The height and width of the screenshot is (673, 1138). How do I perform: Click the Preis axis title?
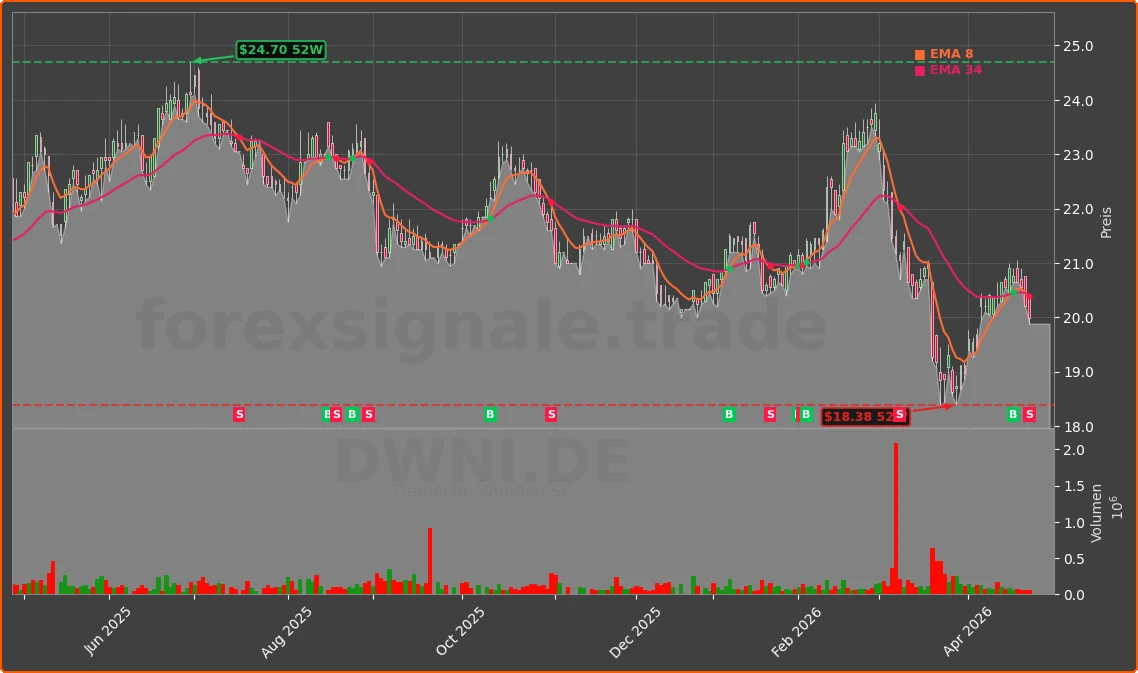click(x=1106, y=223)
